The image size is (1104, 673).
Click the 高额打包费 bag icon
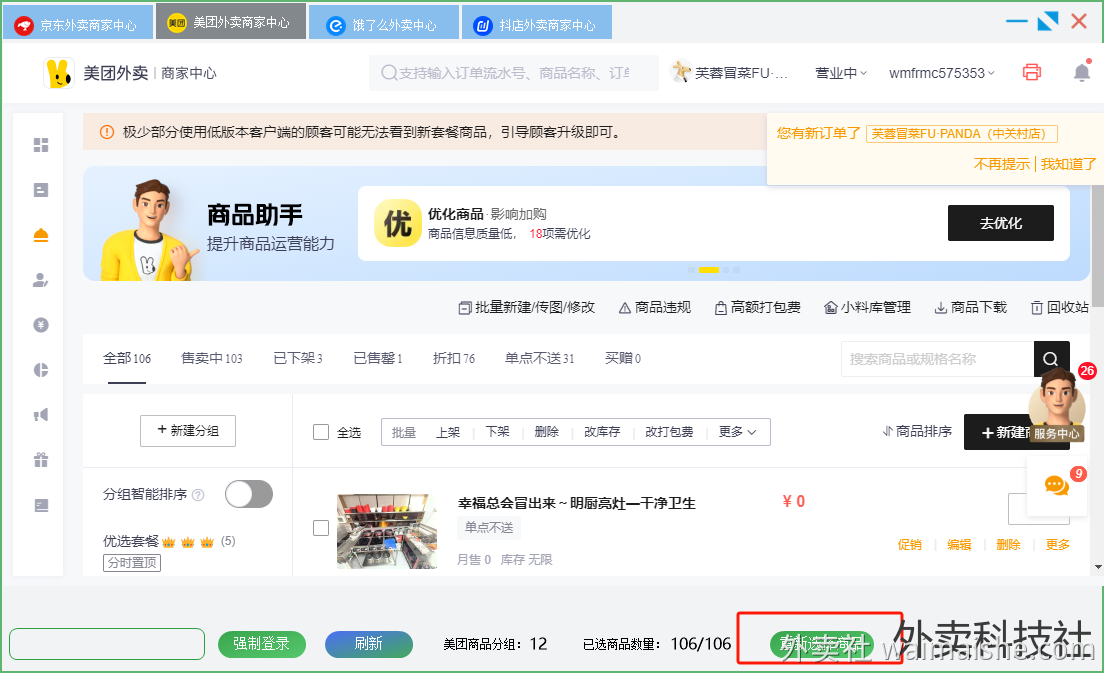pos(720,308)
